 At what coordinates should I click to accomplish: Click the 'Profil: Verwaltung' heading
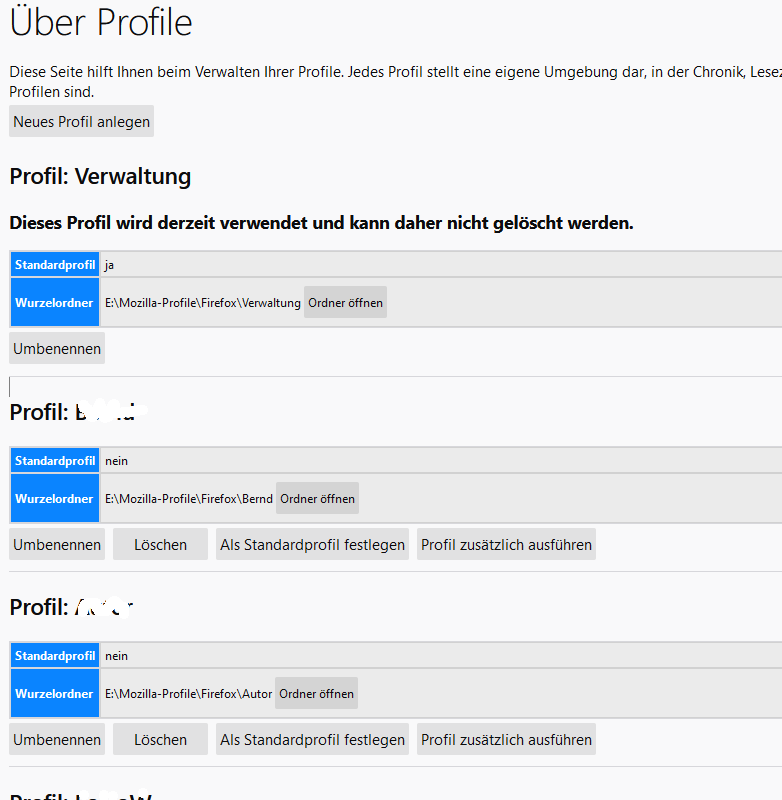(x=100, y=177)
